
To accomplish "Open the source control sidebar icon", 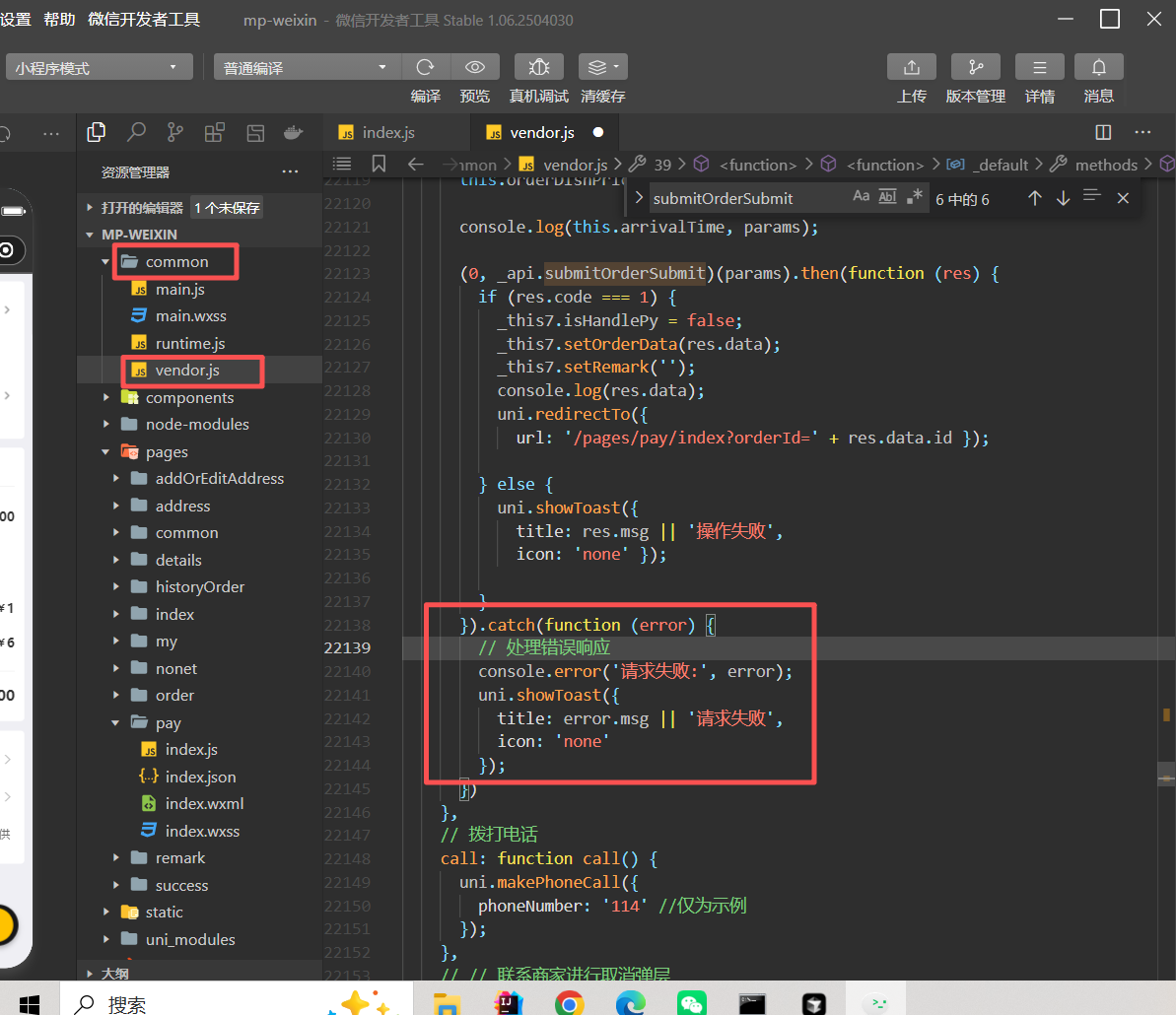I will point(175,133).
